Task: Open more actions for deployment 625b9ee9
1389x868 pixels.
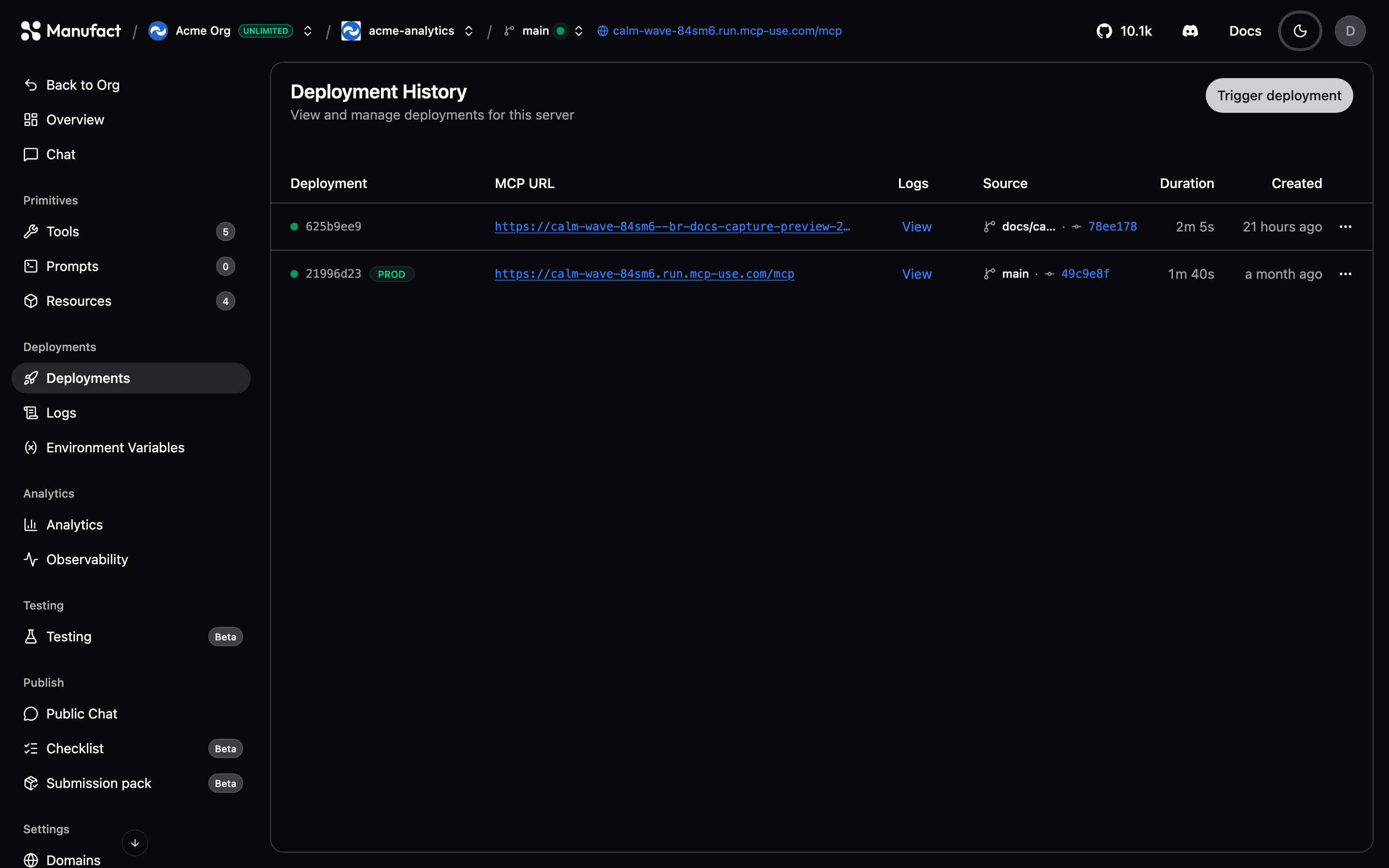Action: pyautogui.click(x=1346, y=227)
